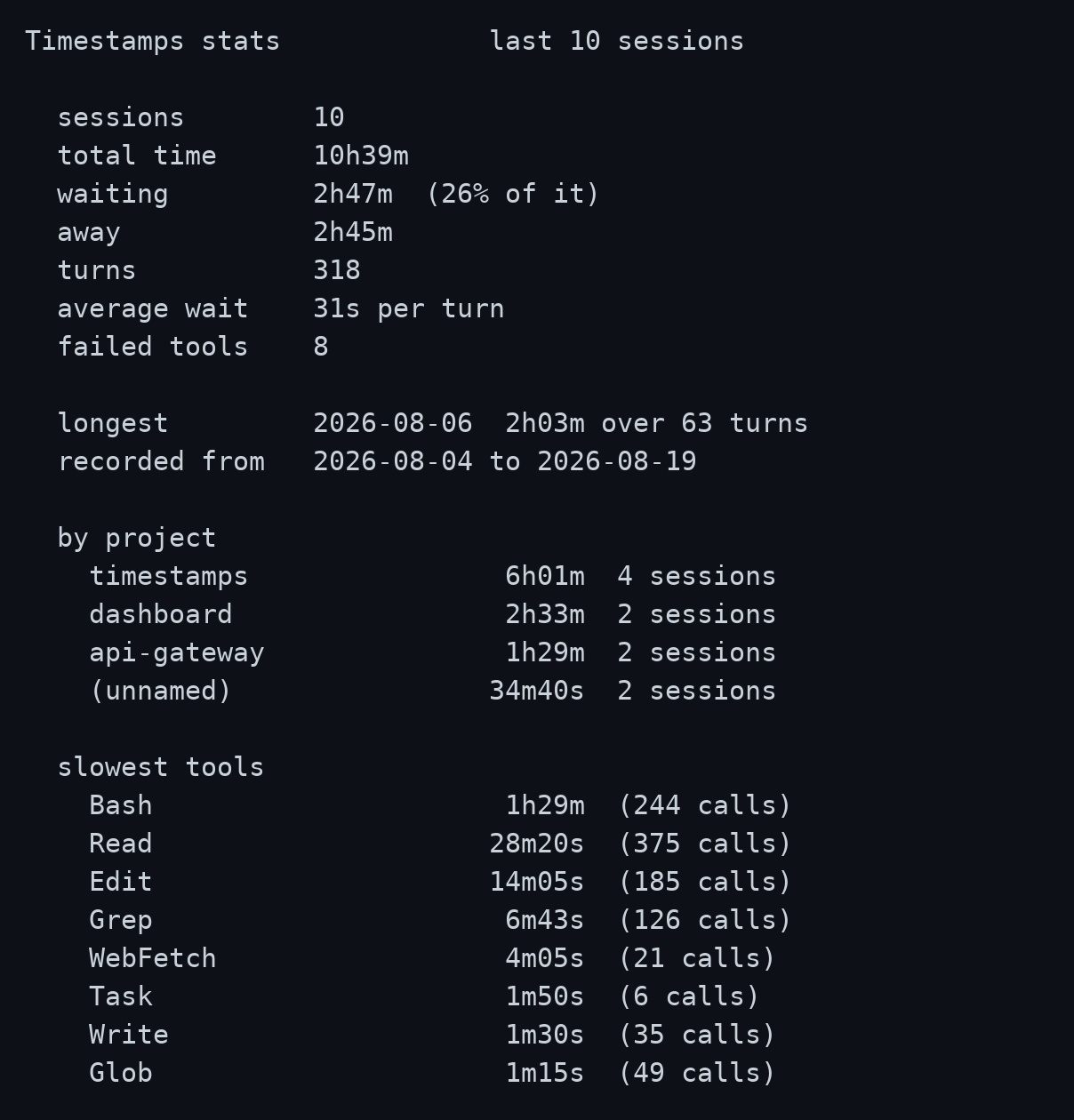The height and width of the screenshot is (1120, 1074).
Task: Select the Glob tool row
Action: 433,1074
